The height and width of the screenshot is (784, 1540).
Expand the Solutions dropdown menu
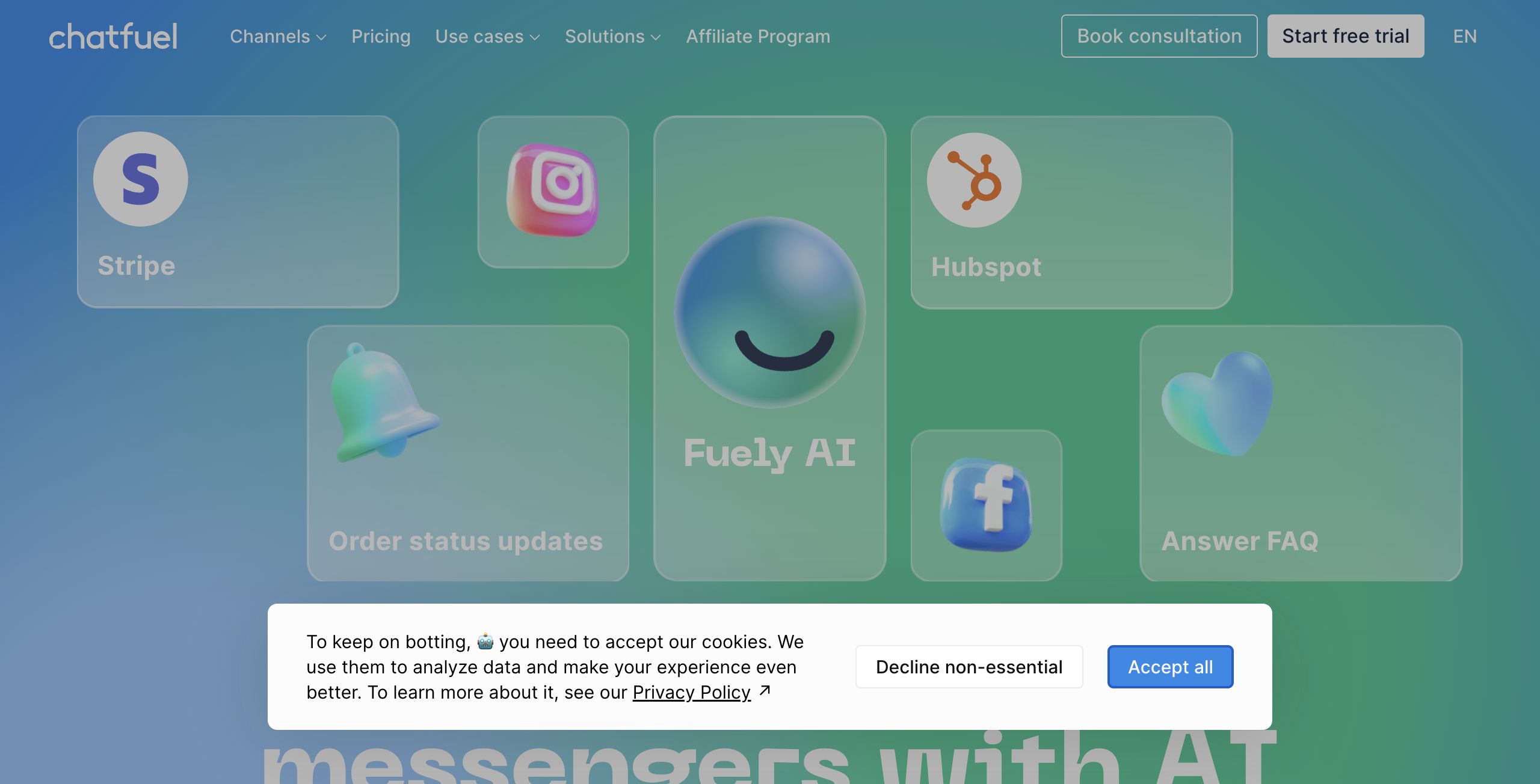coord(612,36)
